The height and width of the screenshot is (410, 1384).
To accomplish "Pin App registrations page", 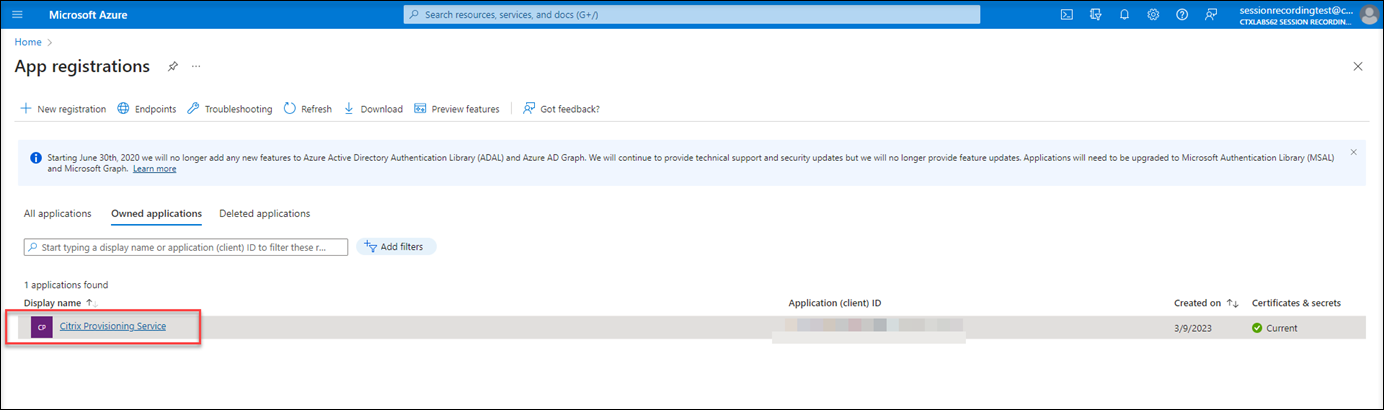I will tap(173, 66).
